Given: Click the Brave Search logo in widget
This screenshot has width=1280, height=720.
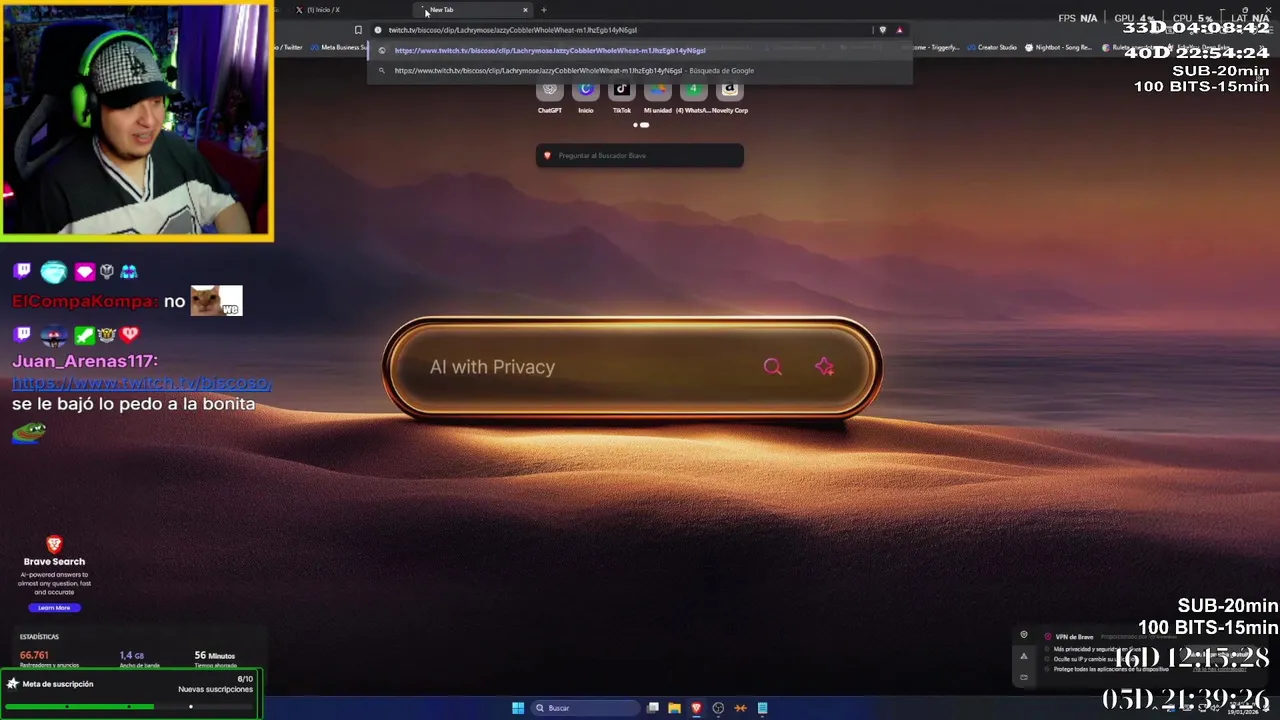Looking at the screenshot, I should click(54, 544).
